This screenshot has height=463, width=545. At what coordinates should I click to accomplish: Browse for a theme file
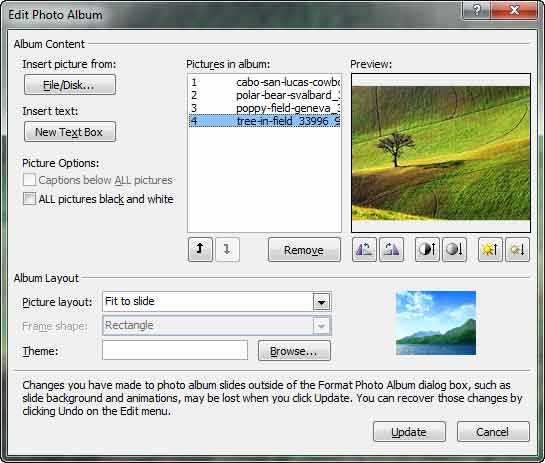[294, 351]
